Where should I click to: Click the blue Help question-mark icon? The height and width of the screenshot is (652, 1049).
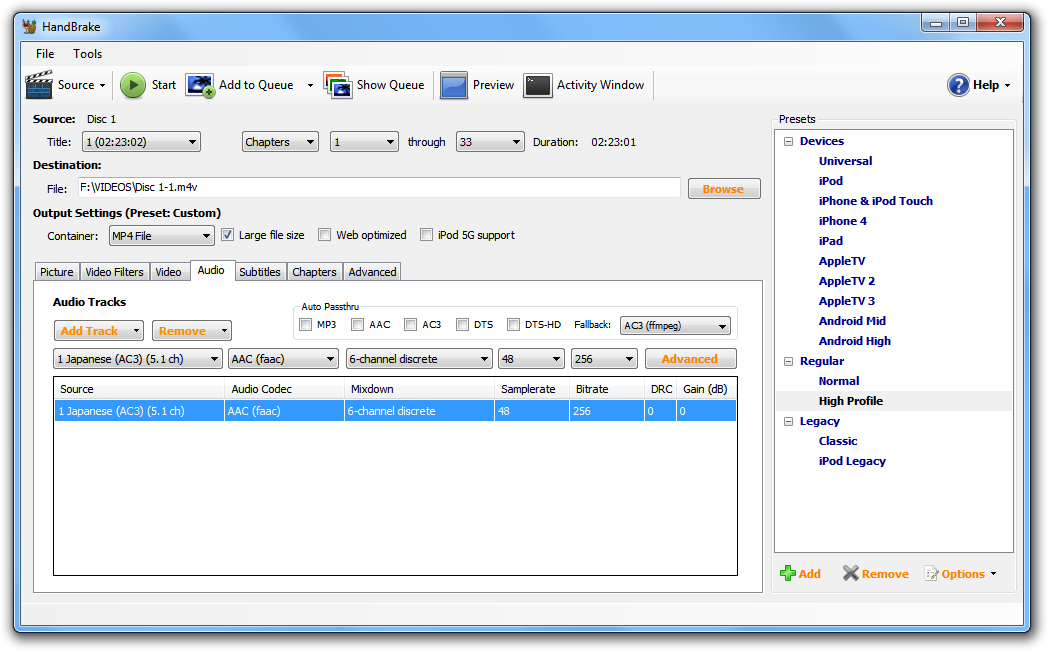[958, 85]
